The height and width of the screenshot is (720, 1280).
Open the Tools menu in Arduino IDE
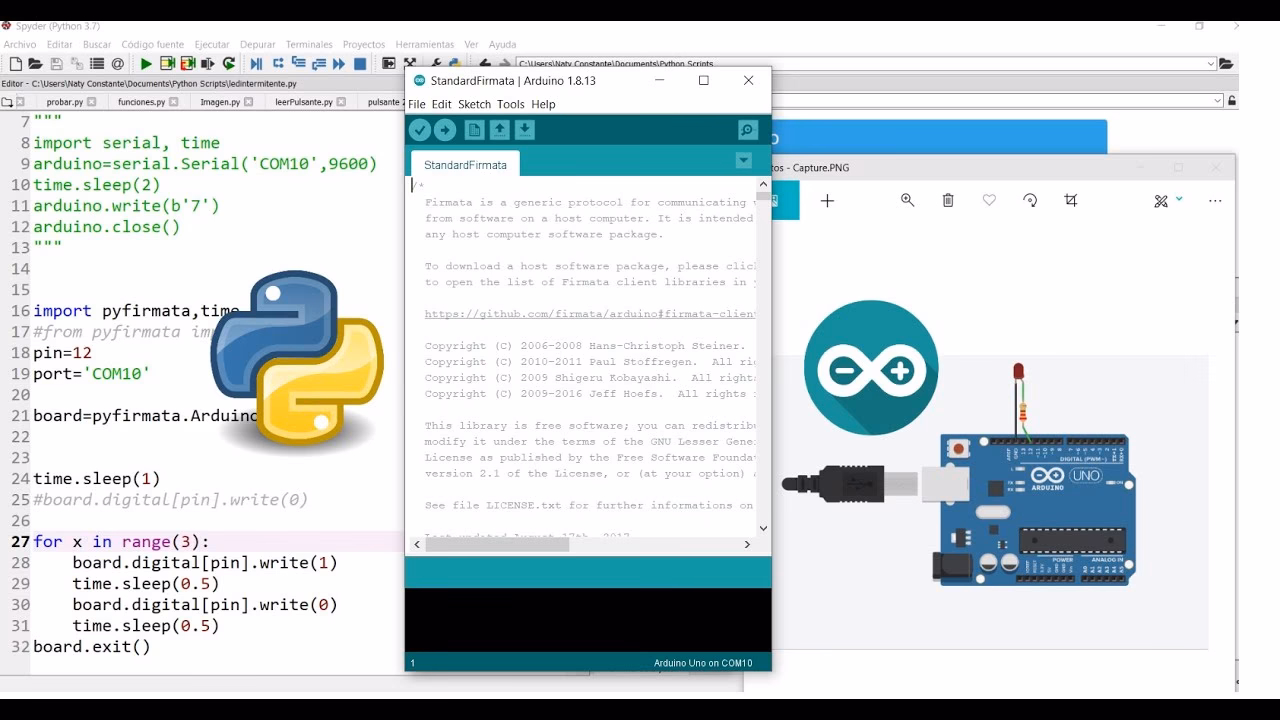[x=513, y=104]
